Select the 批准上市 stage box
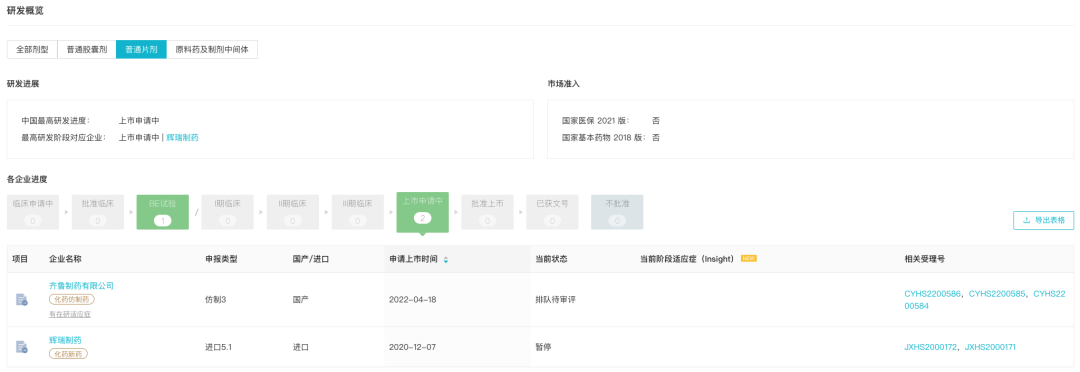The height and width of the screenshot is (372, 1080). 488,212
